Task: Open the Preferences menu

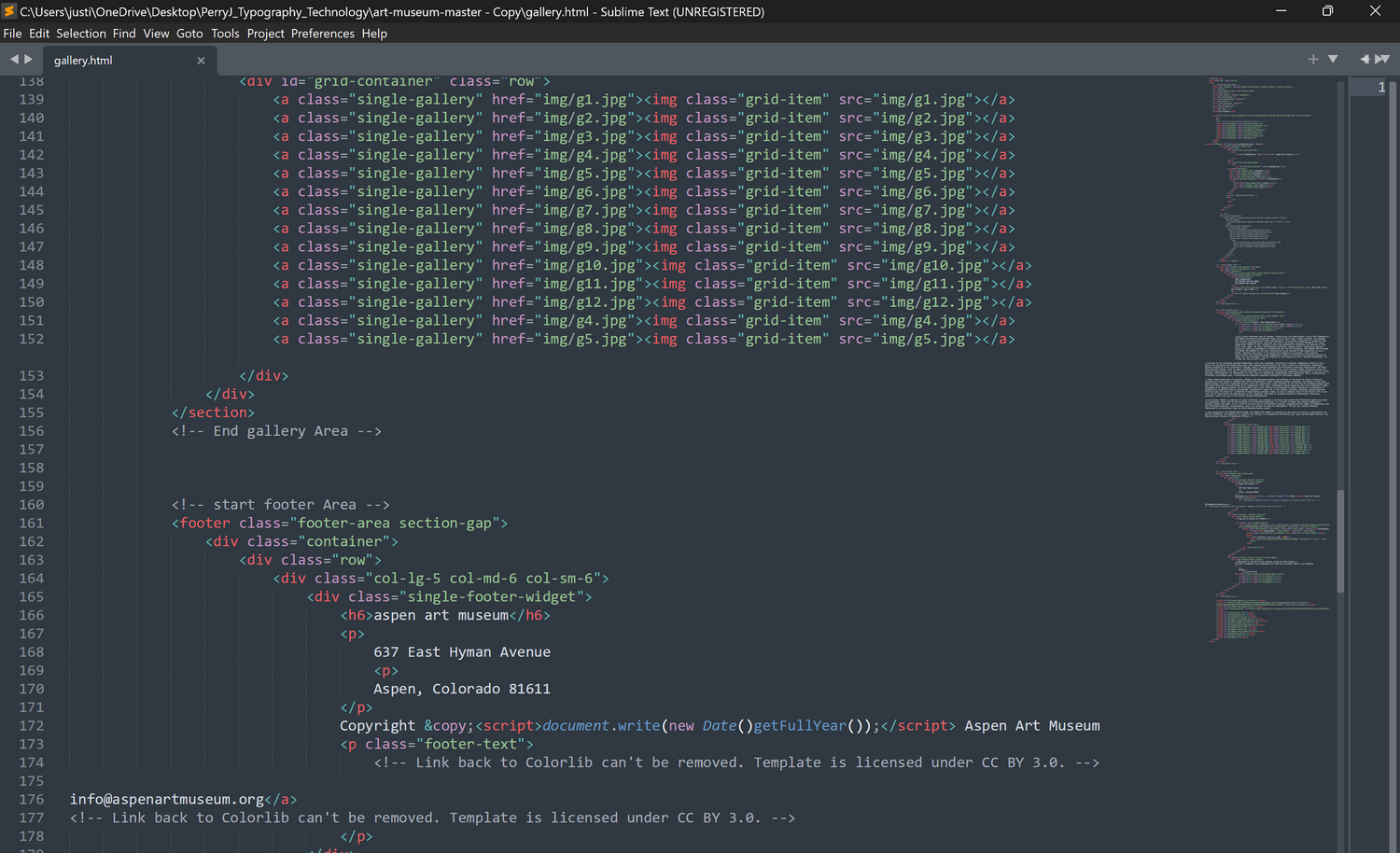Action: coord(323,34)
